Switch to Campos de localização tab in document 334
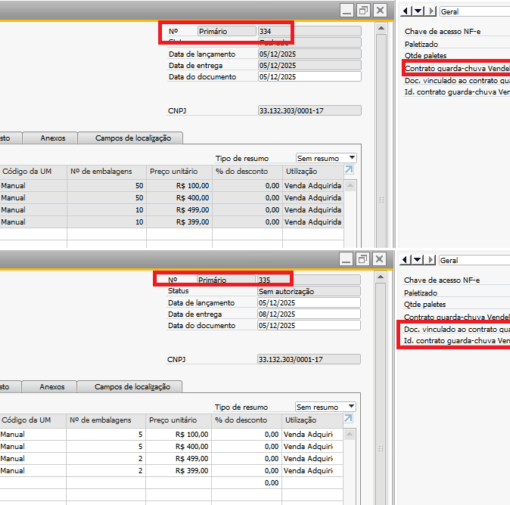This screenshot has height=505, width=510. coord(133,138)
